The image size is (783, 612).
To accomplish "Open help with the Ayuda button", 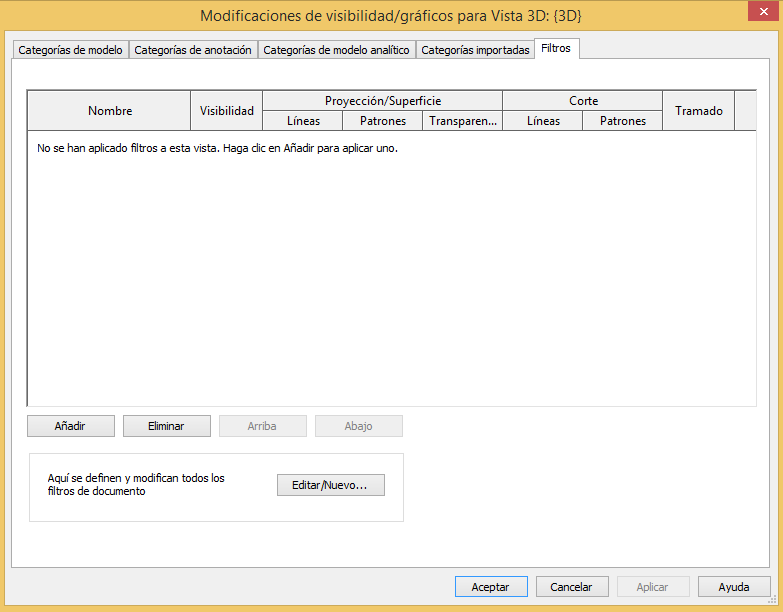I will 734,587.
